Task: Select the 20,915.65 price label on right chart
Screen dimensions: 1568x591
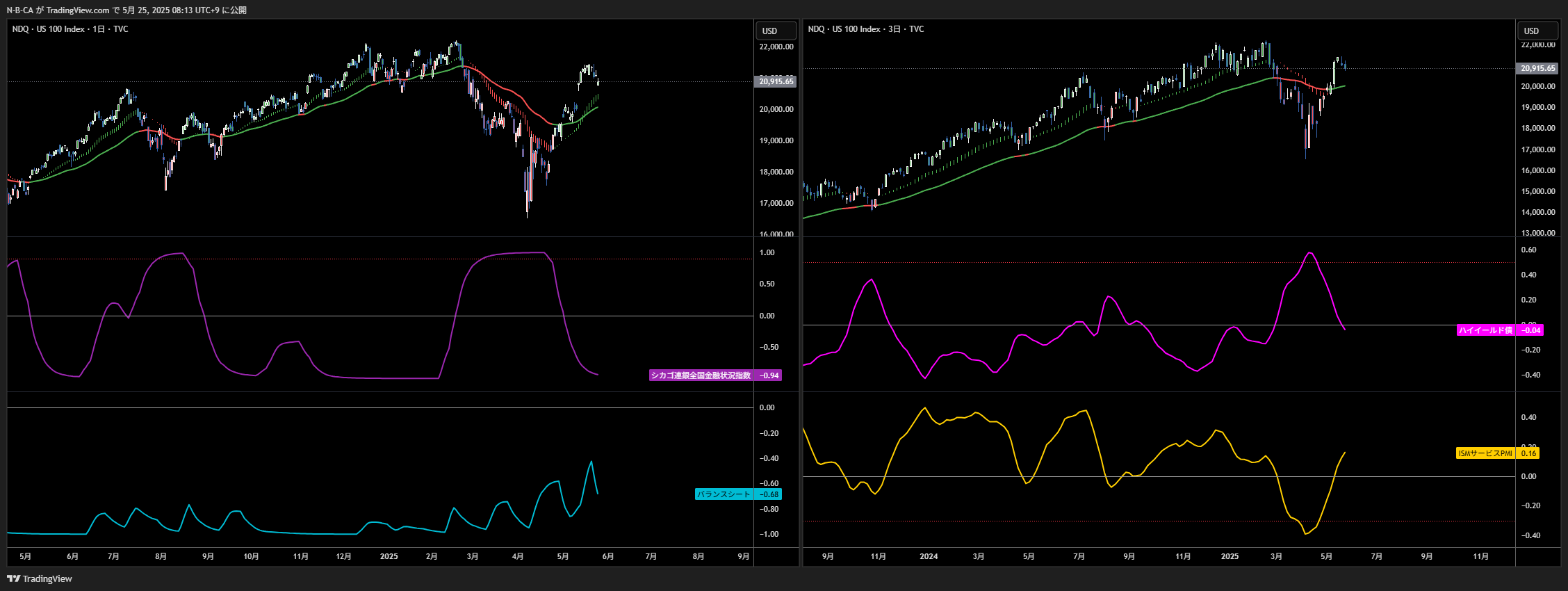Action: (1537, 68)
